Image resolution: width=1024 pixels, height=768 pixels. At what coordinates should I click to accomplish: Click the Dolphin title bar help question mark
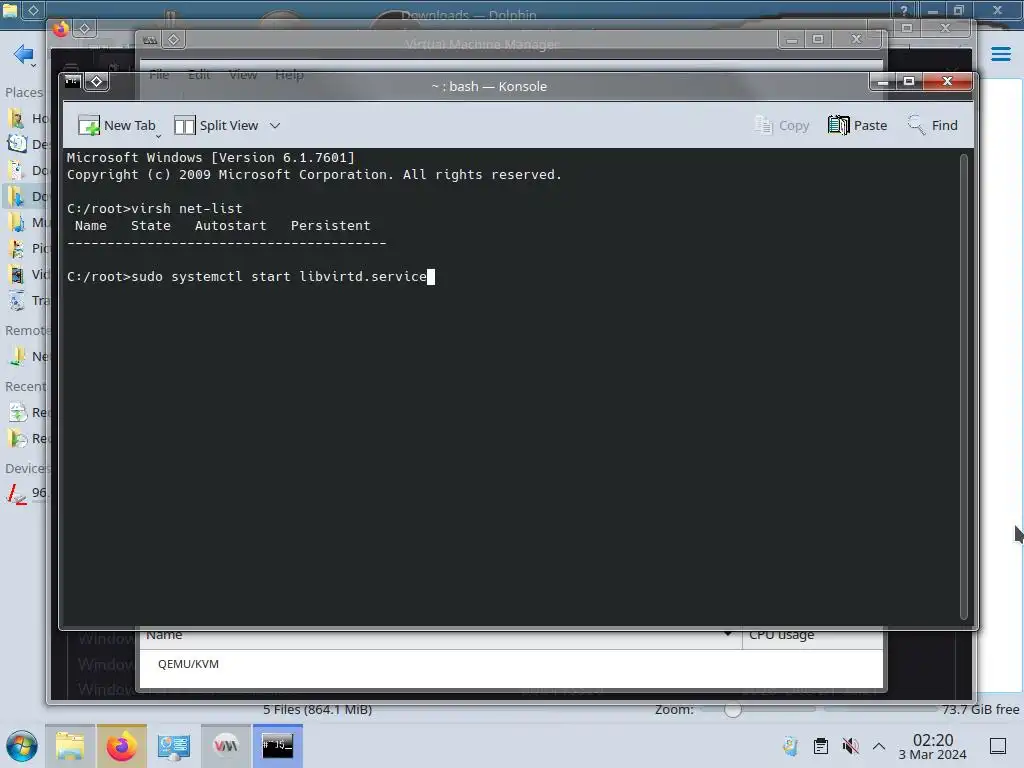click(x=903, y=10)
